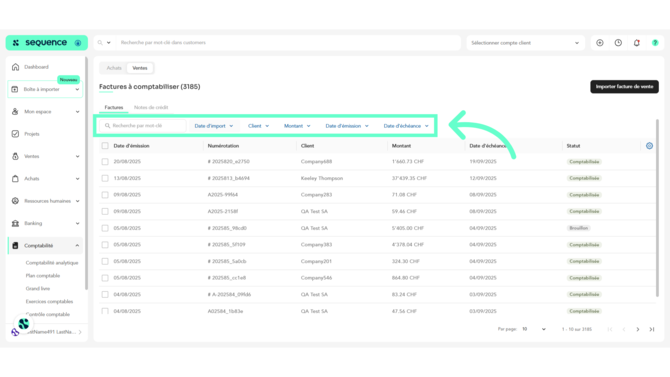
Task: Go to next page arrow
Action: pyautogui.click(x=638, y=329)
